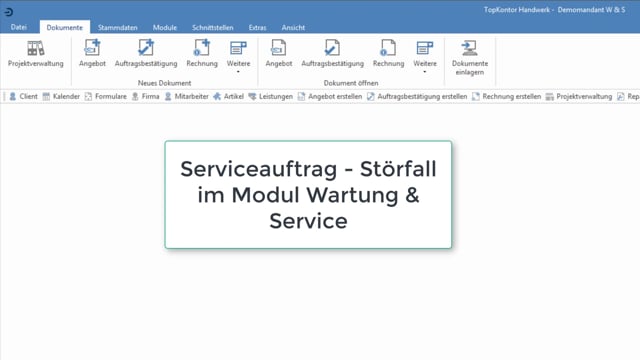
Task: Open Mitarbeiter from the quick-access bar
Action: tap(187, 96)
